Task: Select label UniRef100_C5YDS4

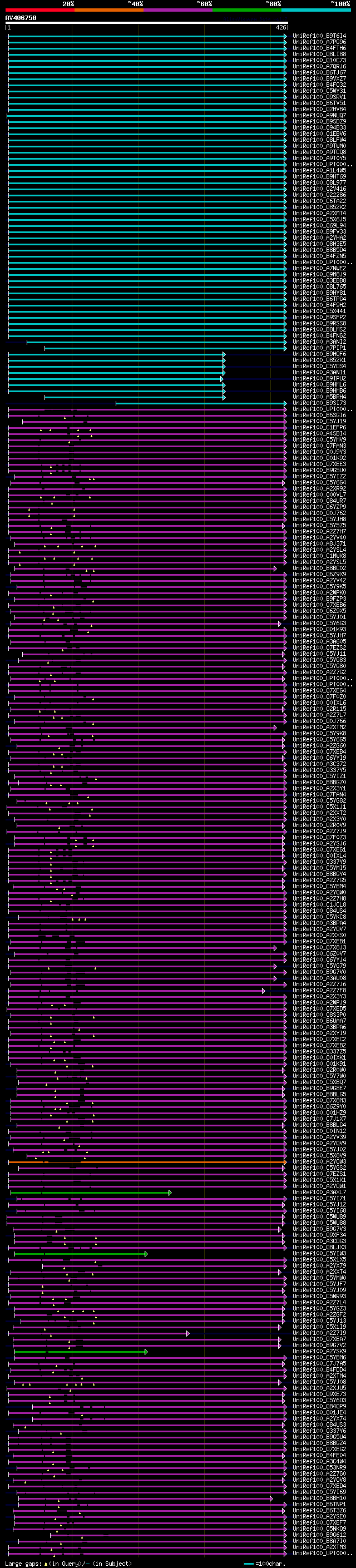Action: pyautogui.click(x=319, y=367)
